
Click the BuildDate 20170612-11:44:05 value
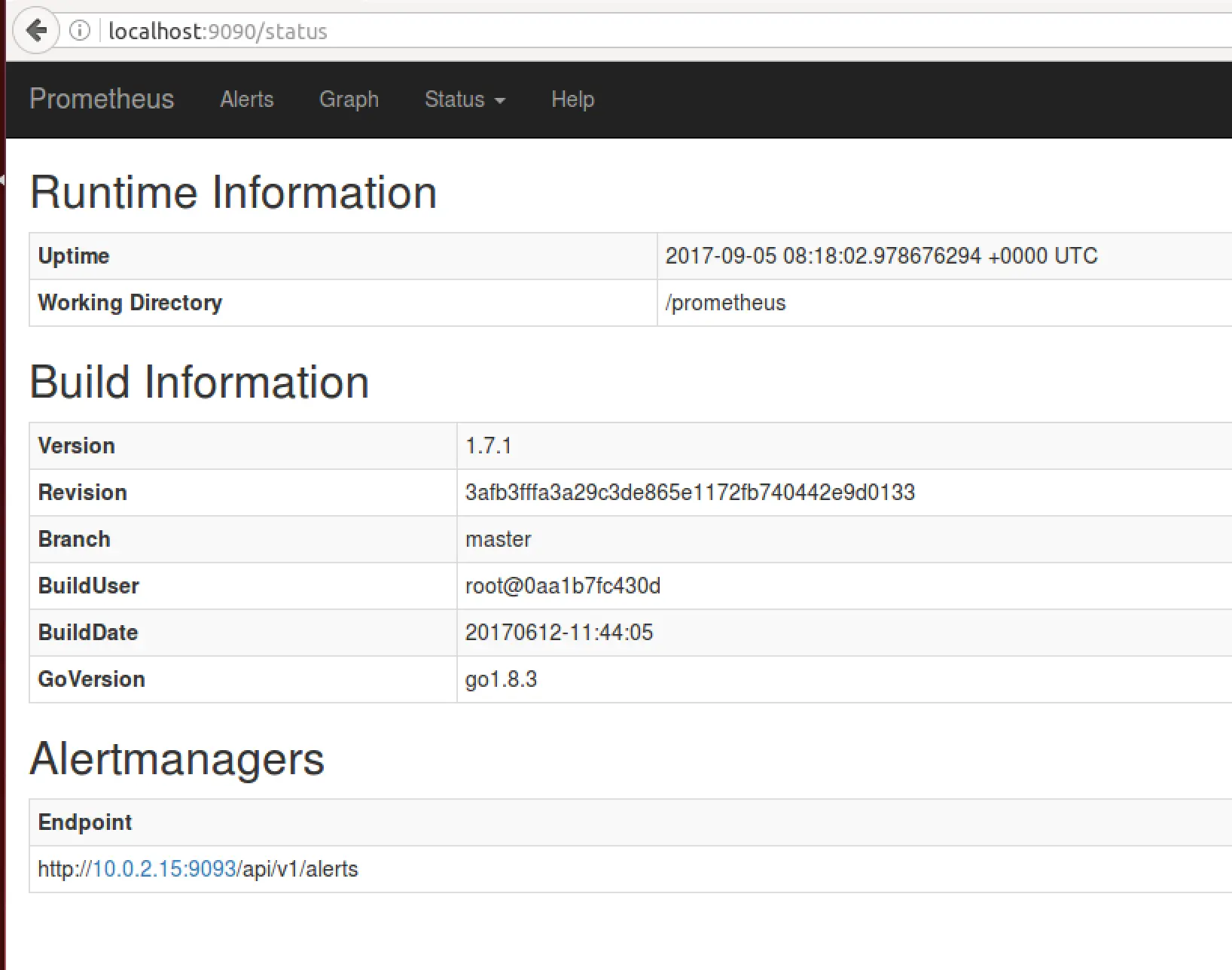(559, 633)
